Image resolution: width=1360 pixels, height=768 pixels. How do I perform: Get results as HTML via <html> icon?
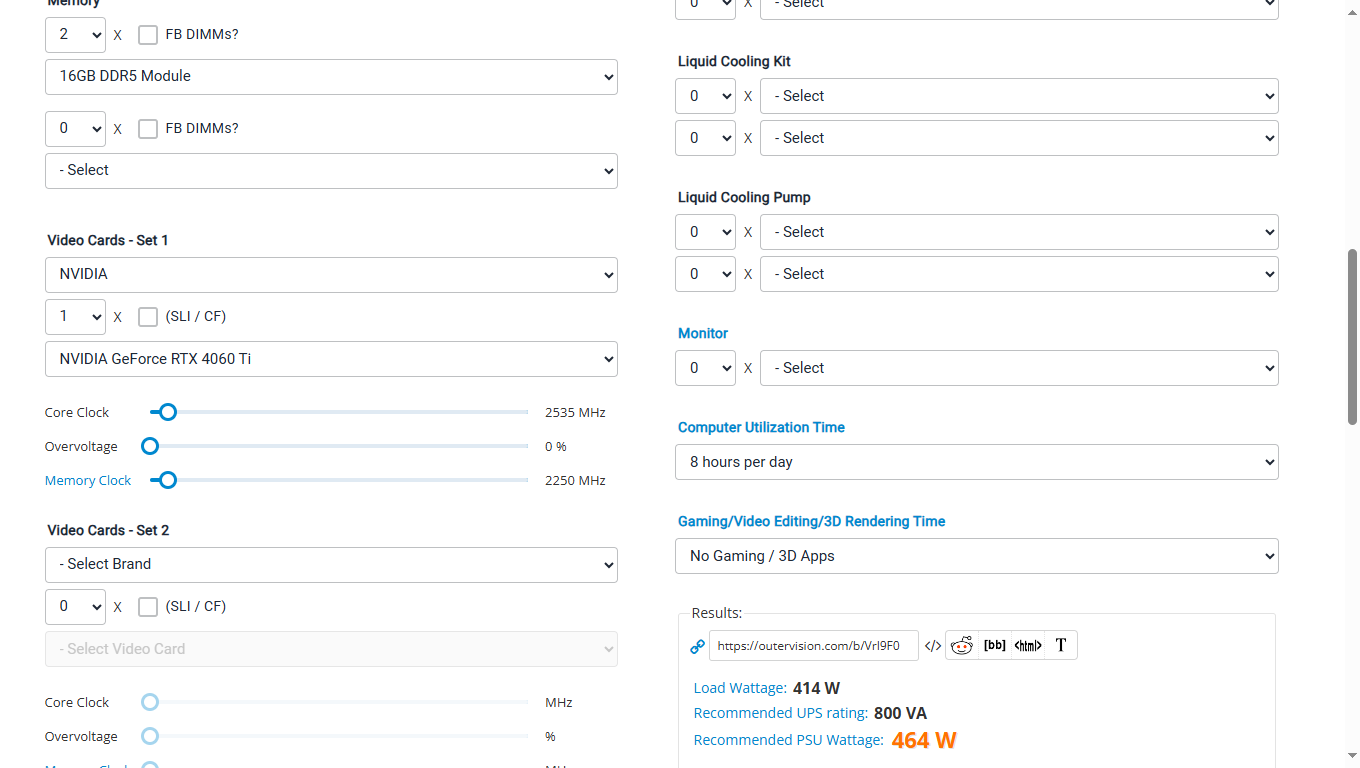click(1028, 646)
